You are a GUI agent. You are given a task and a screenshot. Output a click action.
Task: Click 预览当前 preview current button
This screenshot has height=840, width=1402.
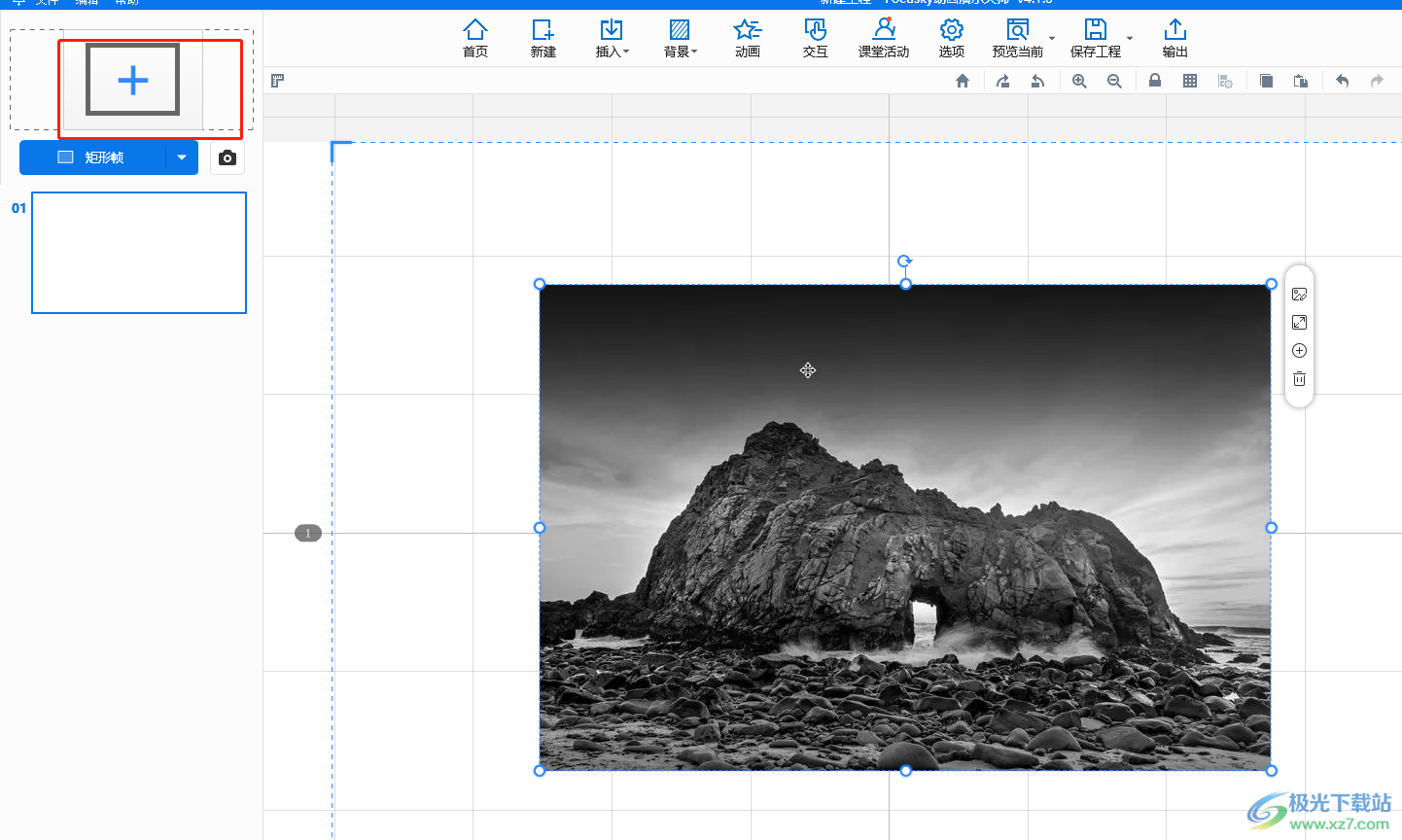1017,39
